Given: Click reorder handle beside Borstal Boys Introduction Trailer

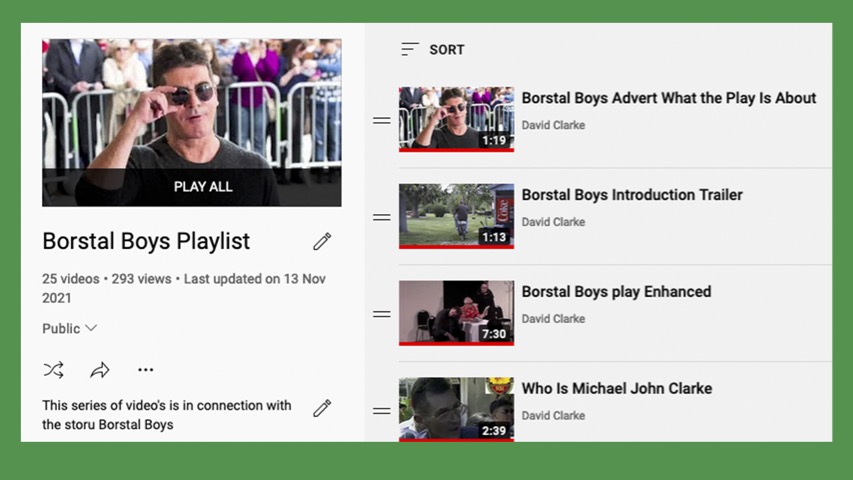Looking at the screenshot, I should pyautogui.click(x=382, y=217).
